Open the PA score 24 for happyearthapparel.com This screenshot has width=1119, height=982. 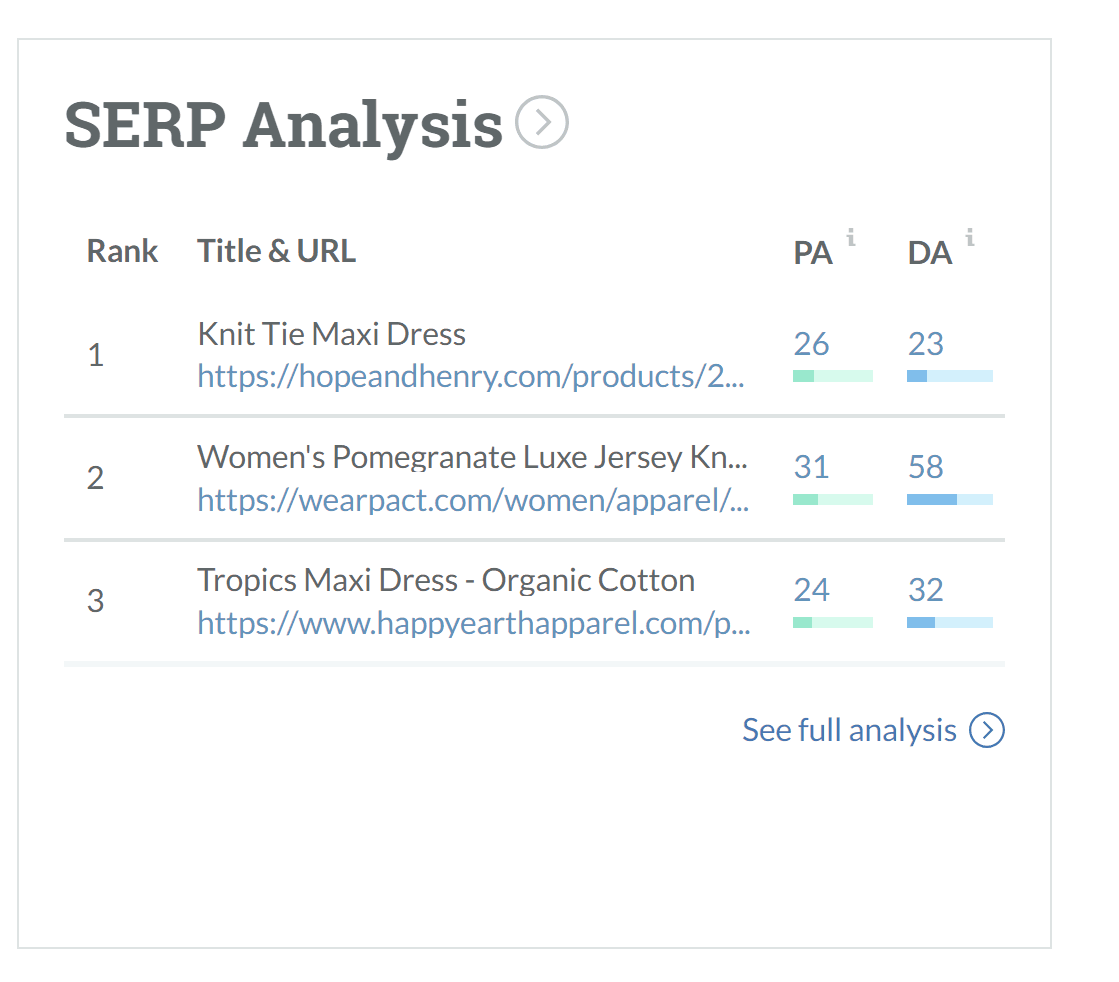811,590
